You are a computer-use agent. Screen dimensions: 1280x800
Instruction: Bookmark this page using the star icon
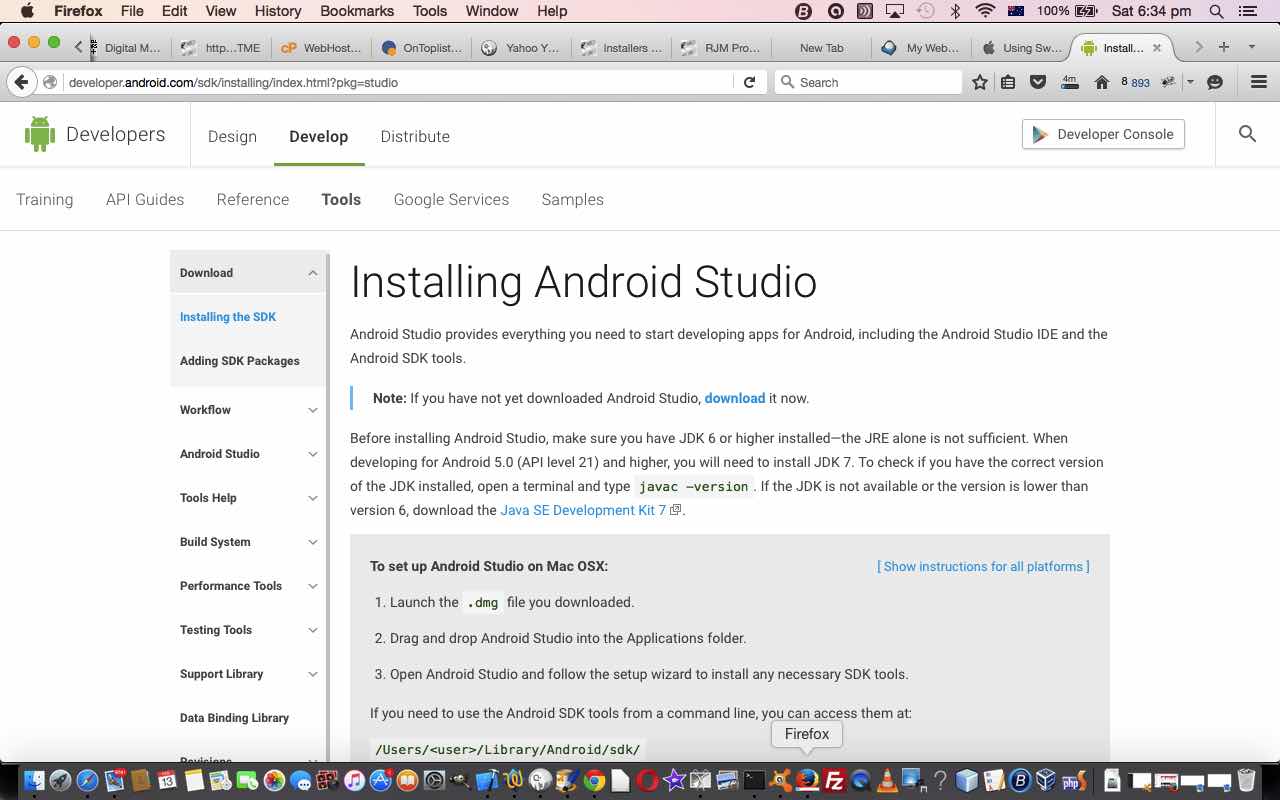(980, 82)
